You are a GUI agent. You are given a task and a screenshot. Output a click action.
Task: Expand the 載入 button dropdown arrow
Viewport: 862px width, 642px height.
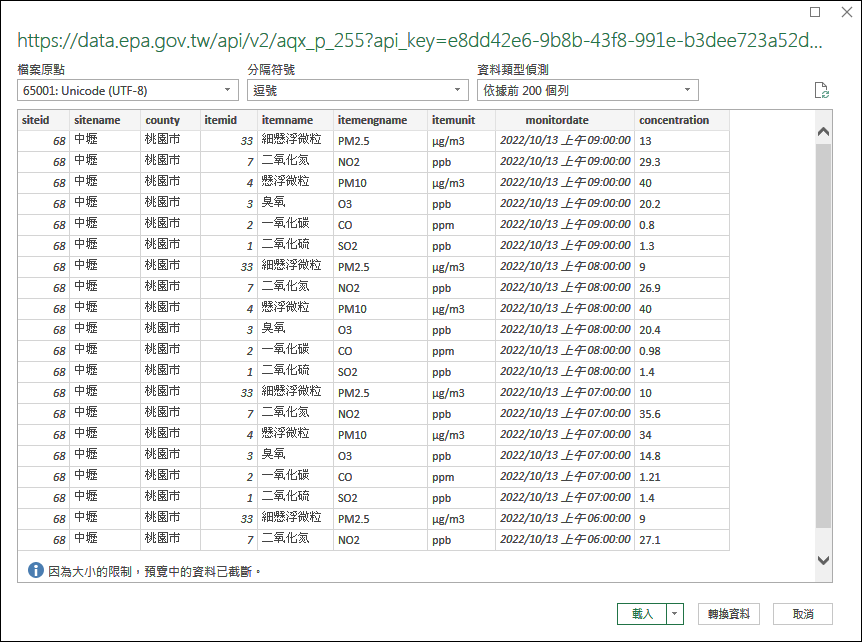tap(675, 614)
